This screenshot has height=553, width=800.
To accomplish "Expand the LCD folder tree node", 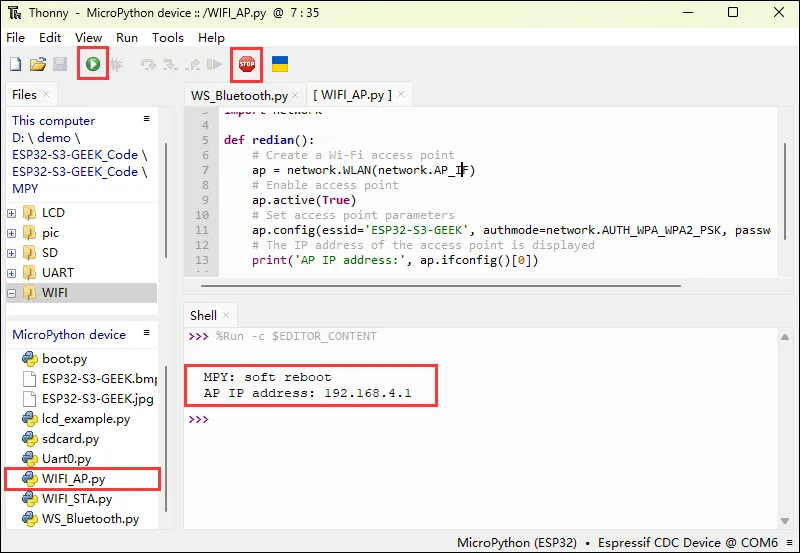I will click(12, 213).
